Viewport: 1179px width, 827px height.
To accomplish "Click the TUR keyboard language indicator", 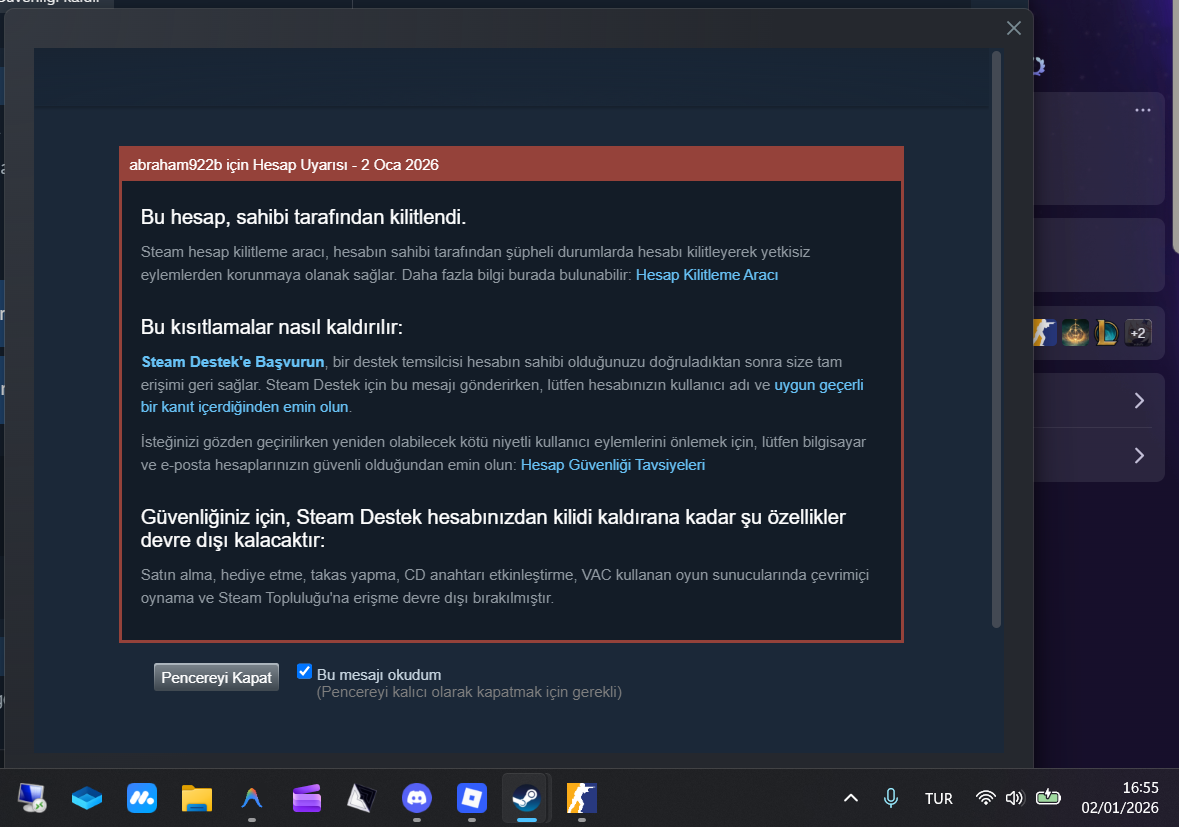I will (938, 798).
